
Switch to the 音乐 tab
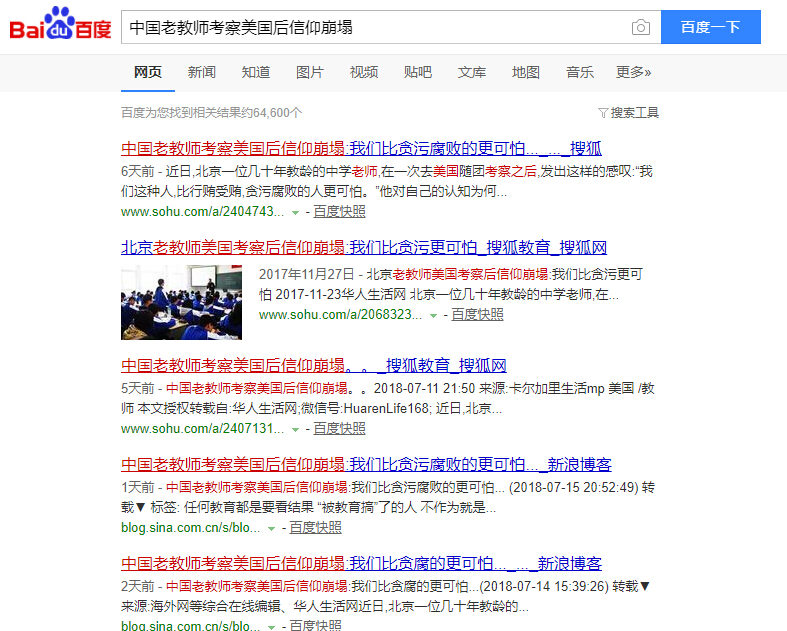click(580, 72)
